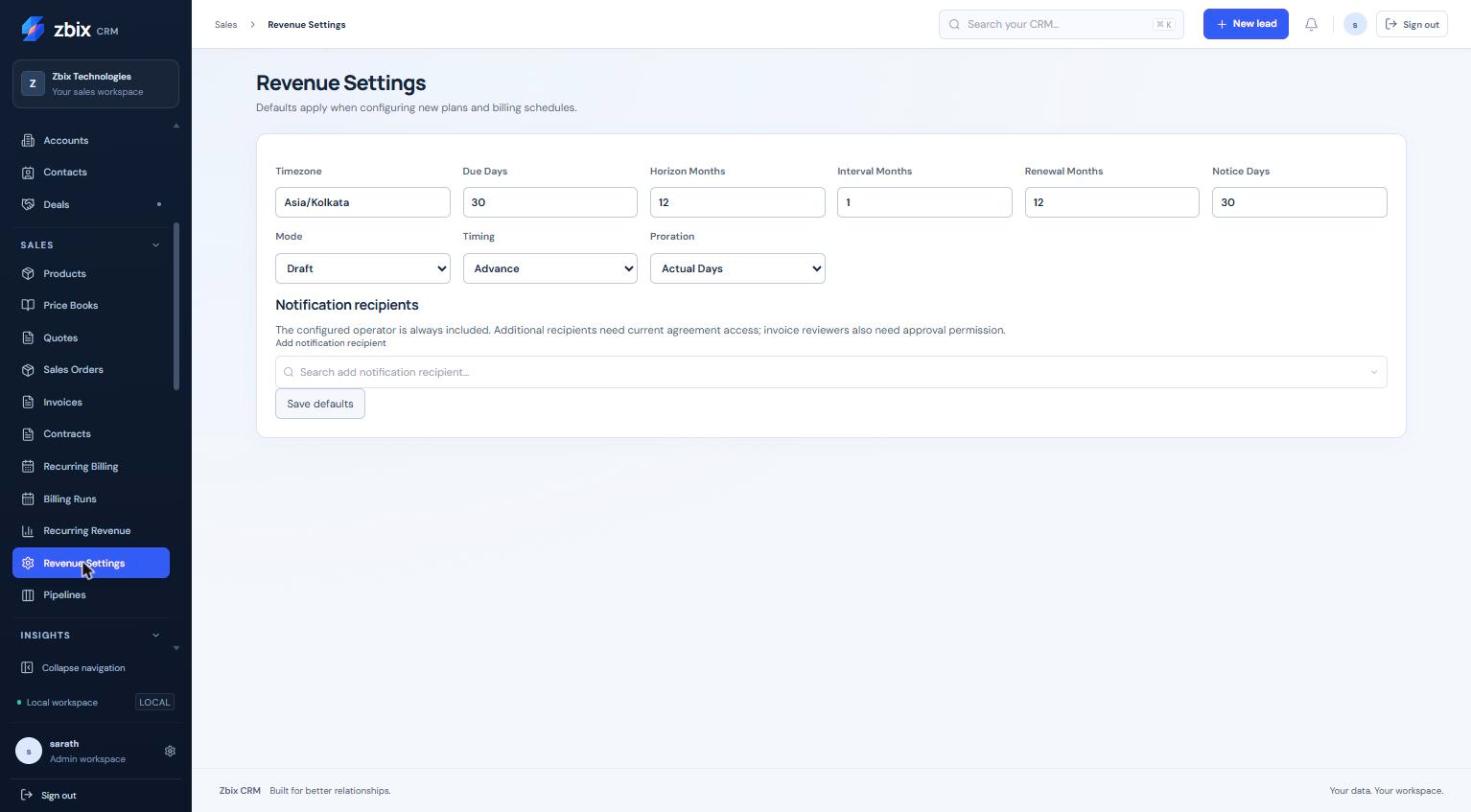Viewport: 1471px width, 812px height.
Task: Click the Sales Orders package icon
Action: click(28, 370)
